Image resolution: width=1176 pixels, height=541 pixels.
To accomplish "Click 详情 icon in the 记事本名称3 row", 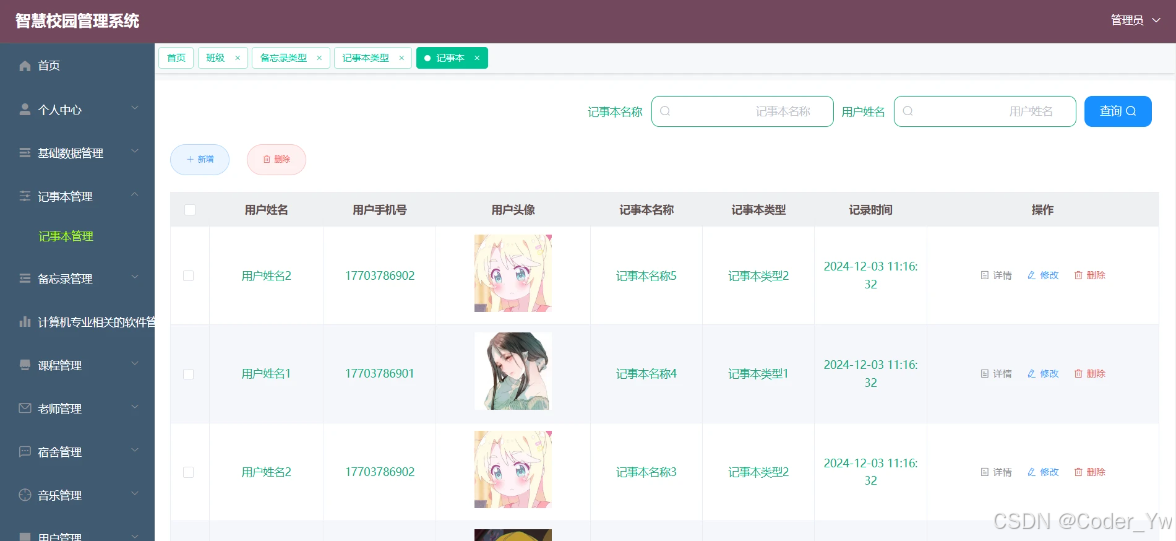I will pos(985,472).
